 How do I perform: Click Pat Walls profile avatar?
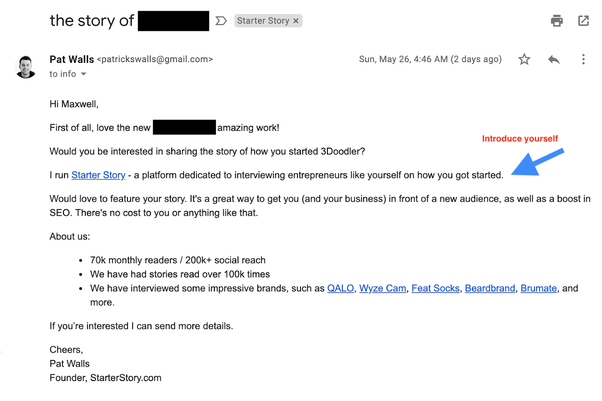(26, 66)
